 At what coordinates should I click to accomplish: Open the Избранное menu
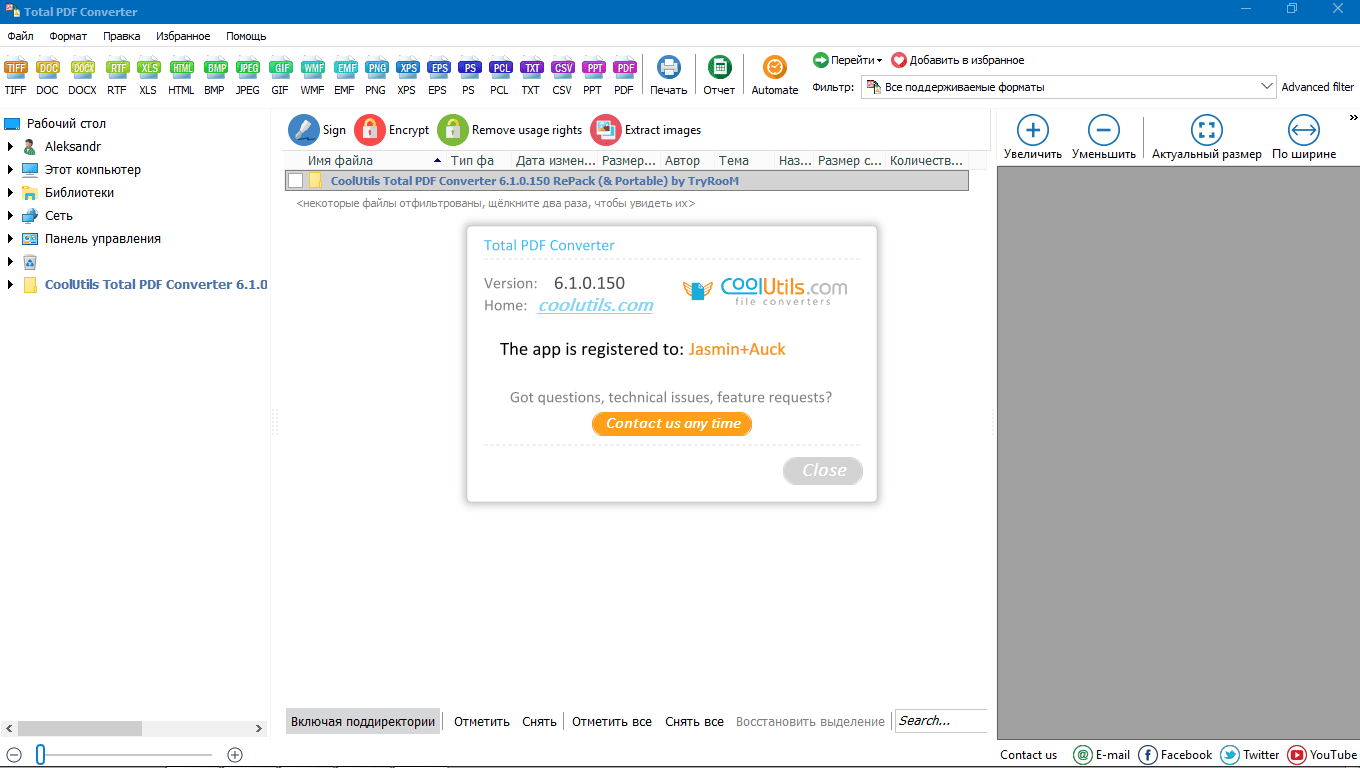(183, 36)
